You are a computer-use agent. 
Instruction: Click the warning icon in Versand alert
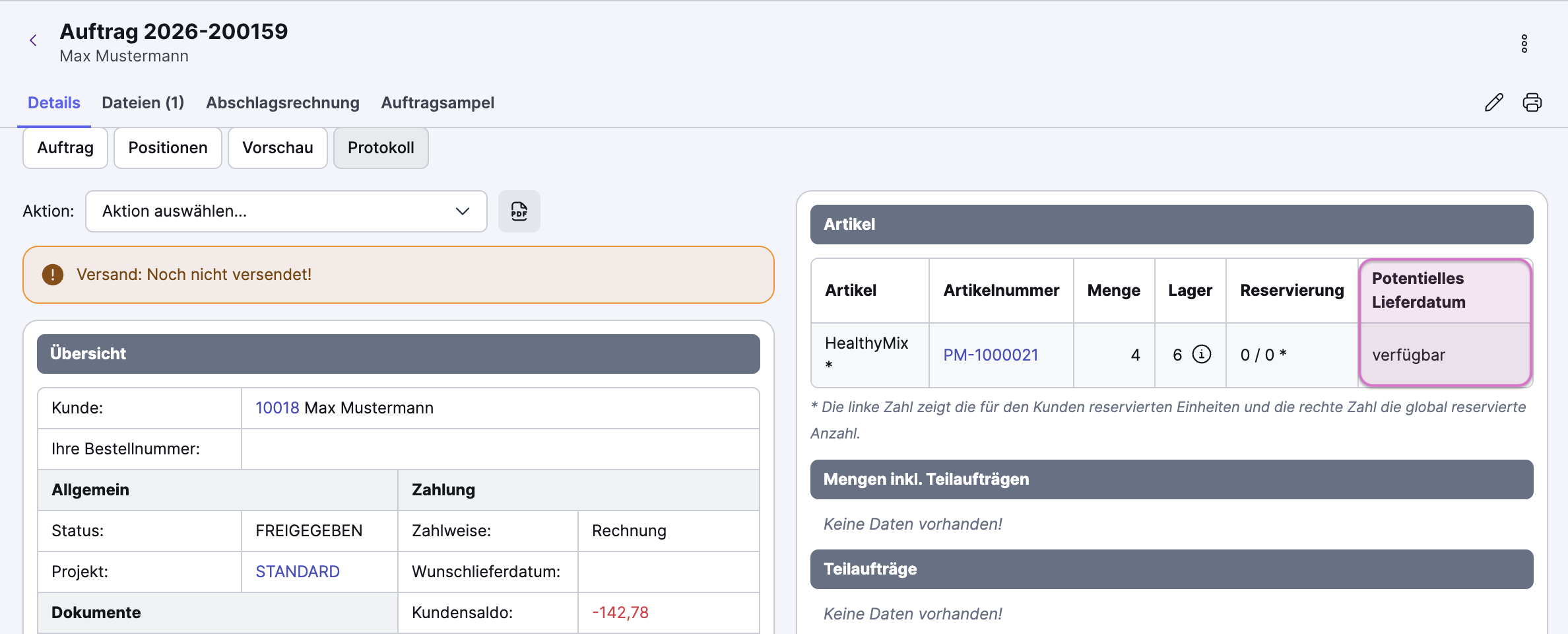pos(53,275)
